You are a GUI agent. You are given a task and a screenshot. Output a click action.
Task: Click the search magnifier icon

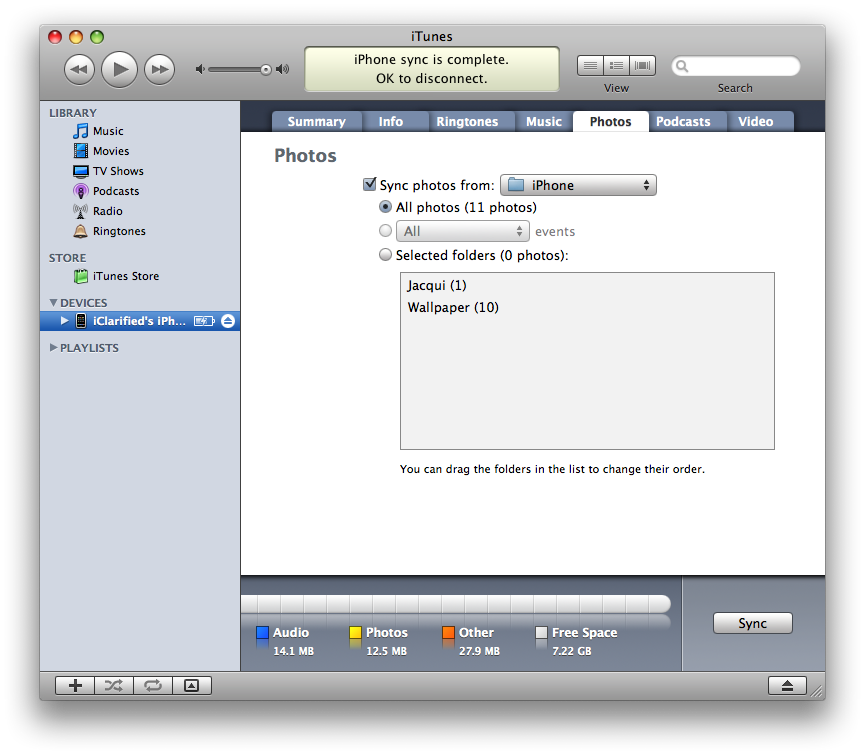[x=682, y=66]
